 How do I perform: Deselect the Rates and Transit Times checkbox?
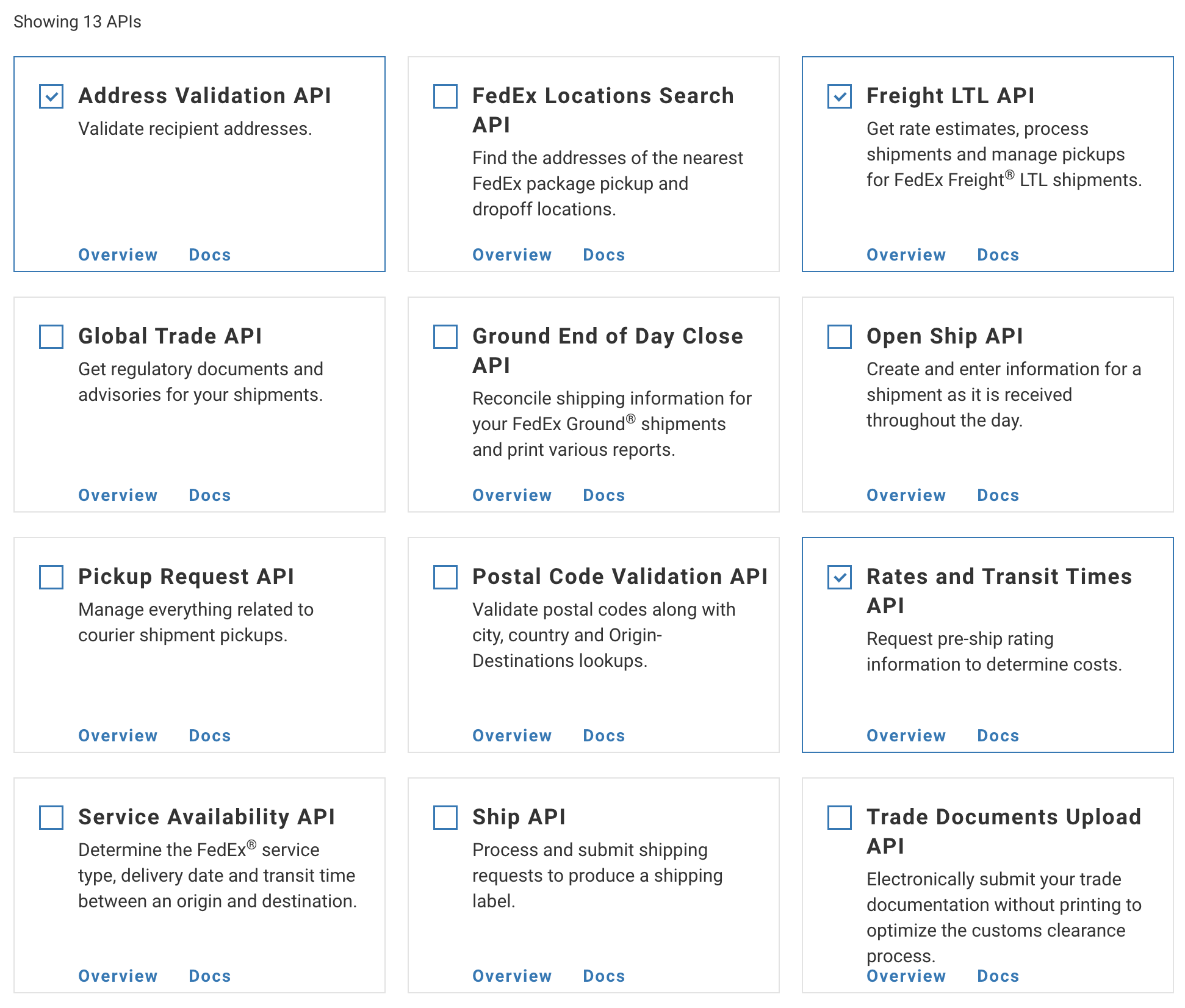click(x=840, y=577)
